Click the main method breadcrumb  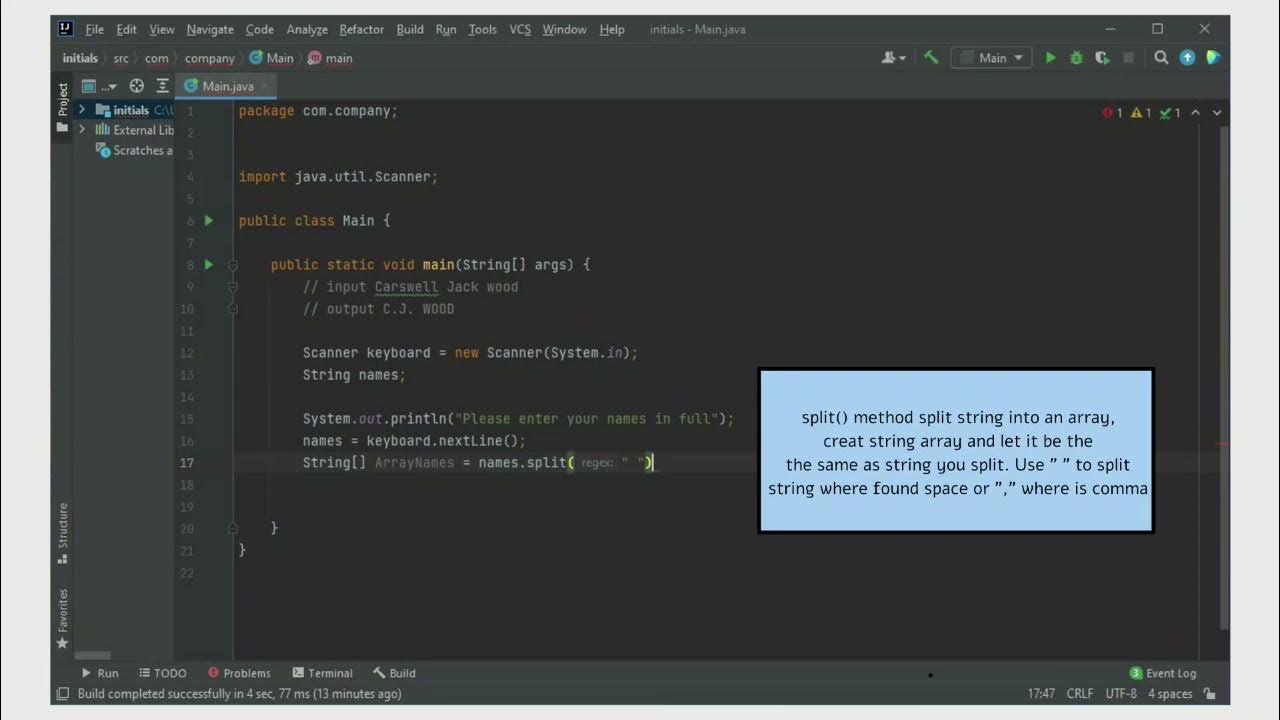click(x=331, y=58)
